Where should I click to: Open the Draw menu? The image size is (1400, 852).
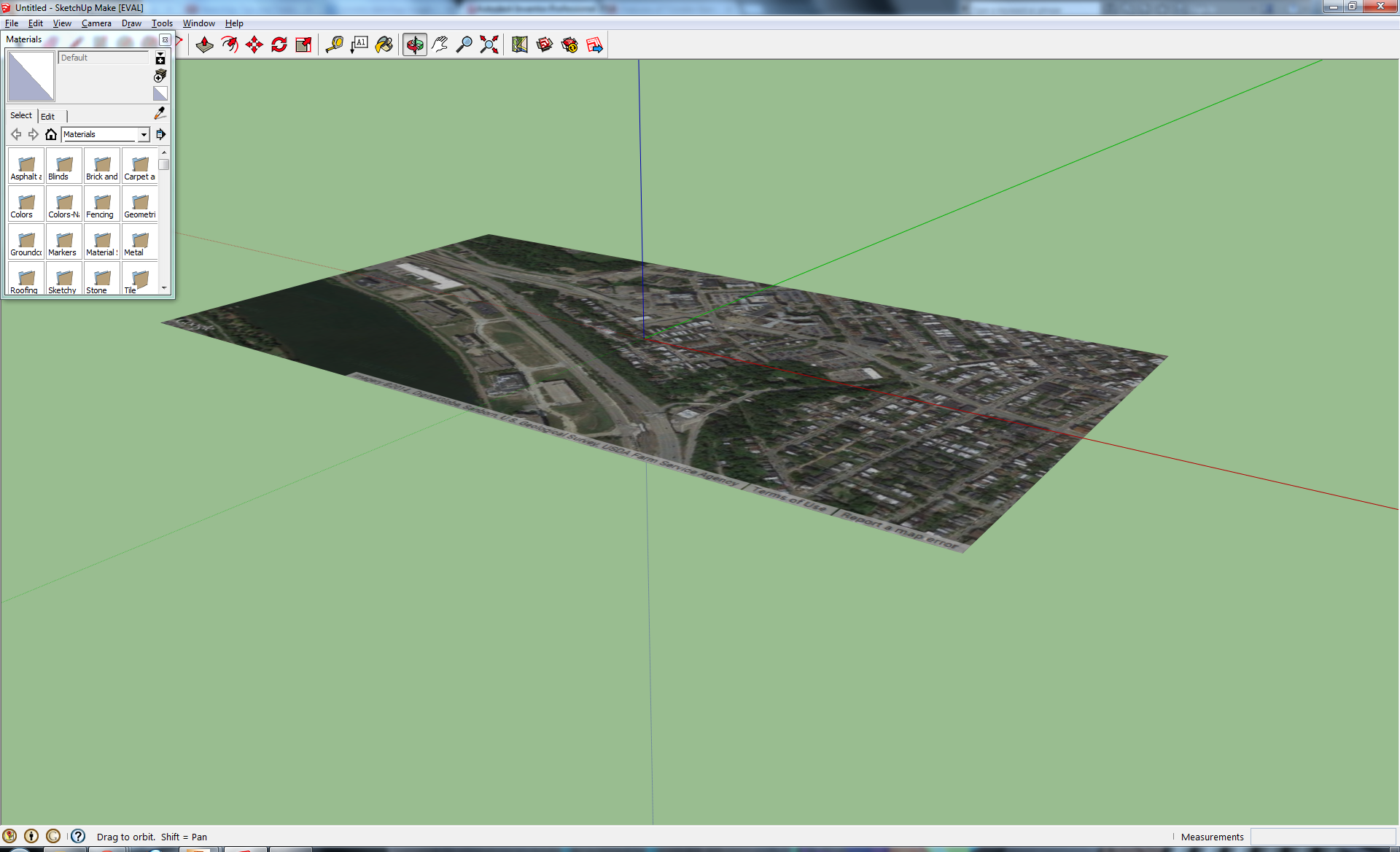(131, 23)
